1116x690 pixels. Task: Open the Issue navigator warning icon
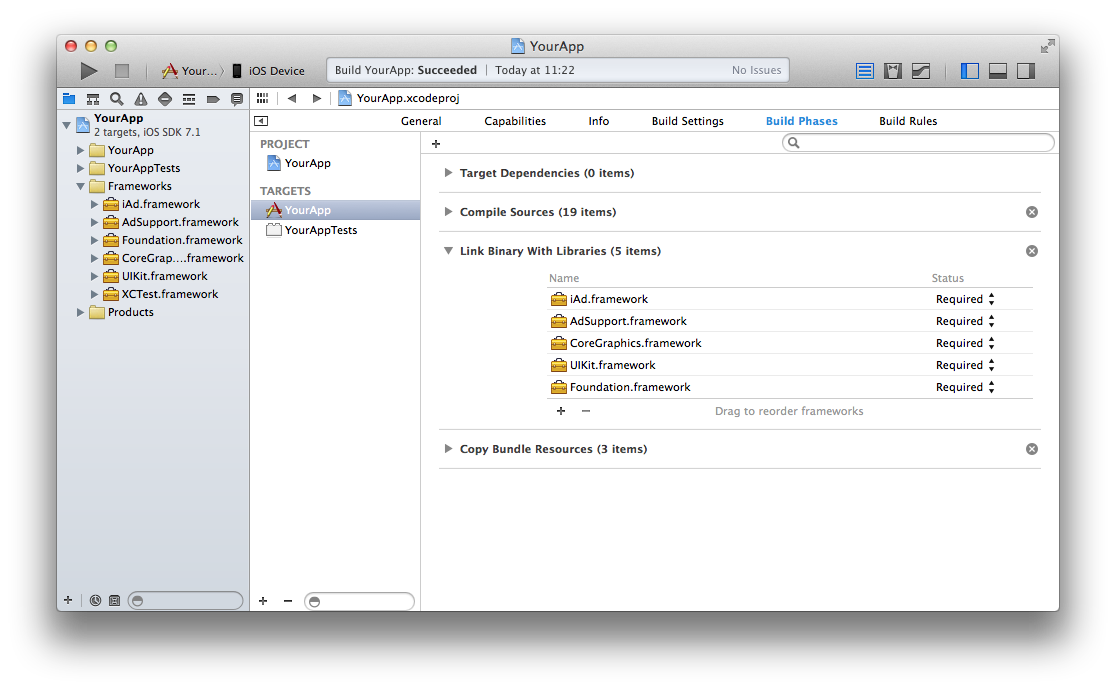point(141,99)
